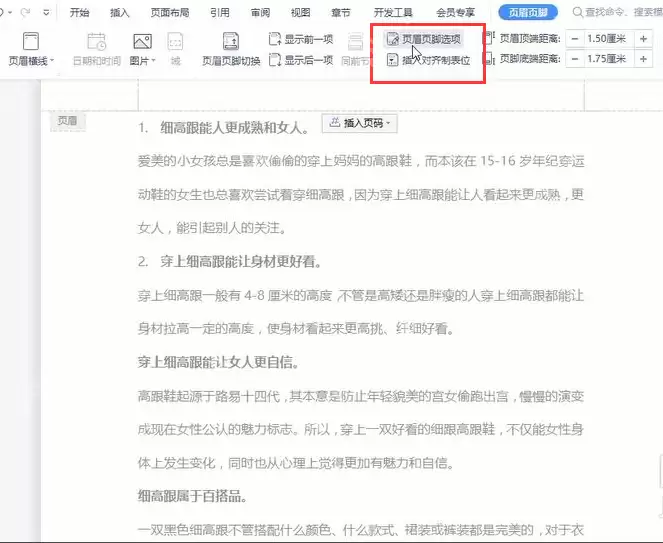Click line starting 动鞋的女生也总喜欢
Viewport: 663px width, 543px height.
click(361, 195)
